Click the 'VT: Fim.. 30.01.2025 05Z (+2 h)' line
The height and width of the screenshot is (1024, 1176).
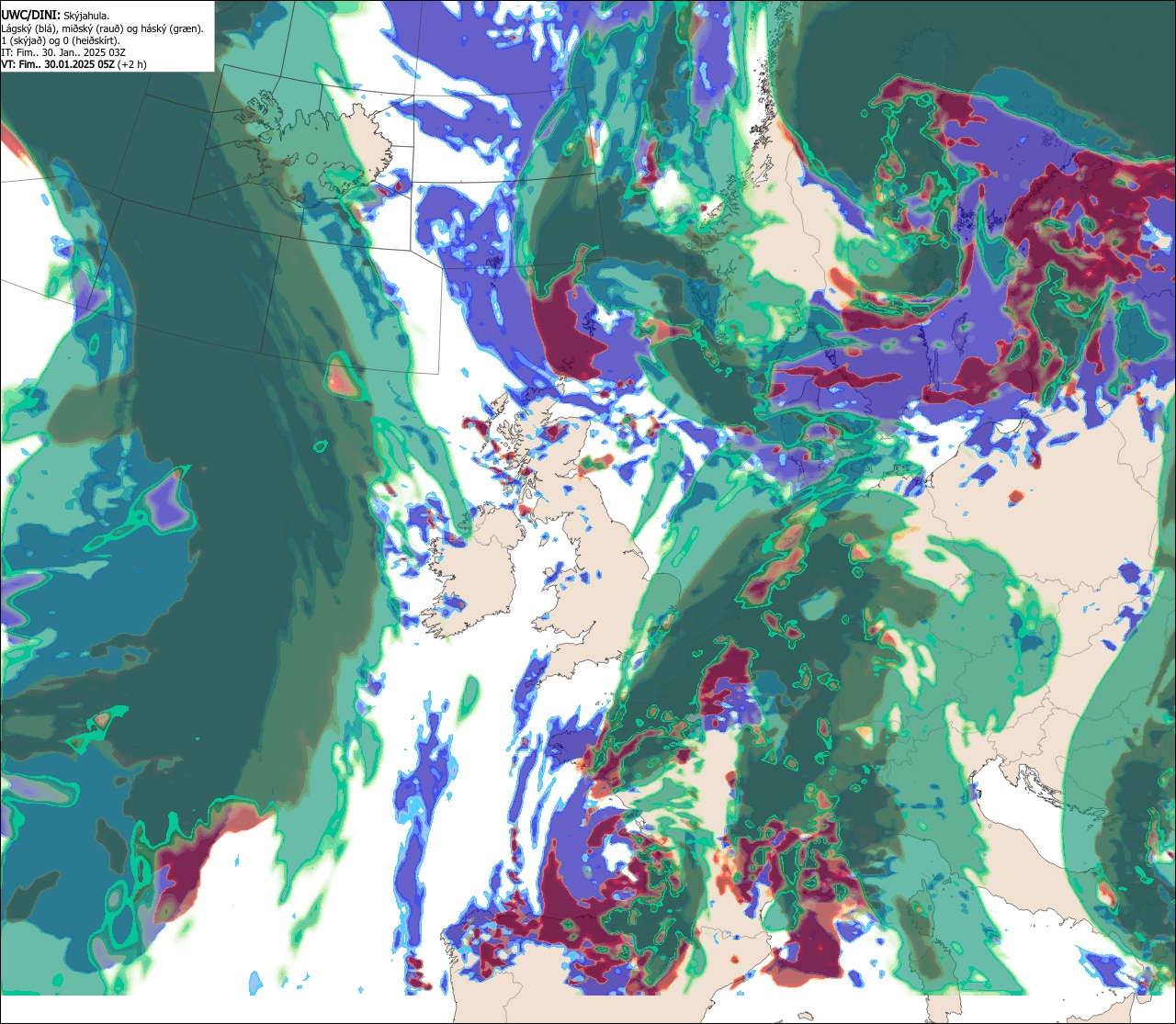73,64
